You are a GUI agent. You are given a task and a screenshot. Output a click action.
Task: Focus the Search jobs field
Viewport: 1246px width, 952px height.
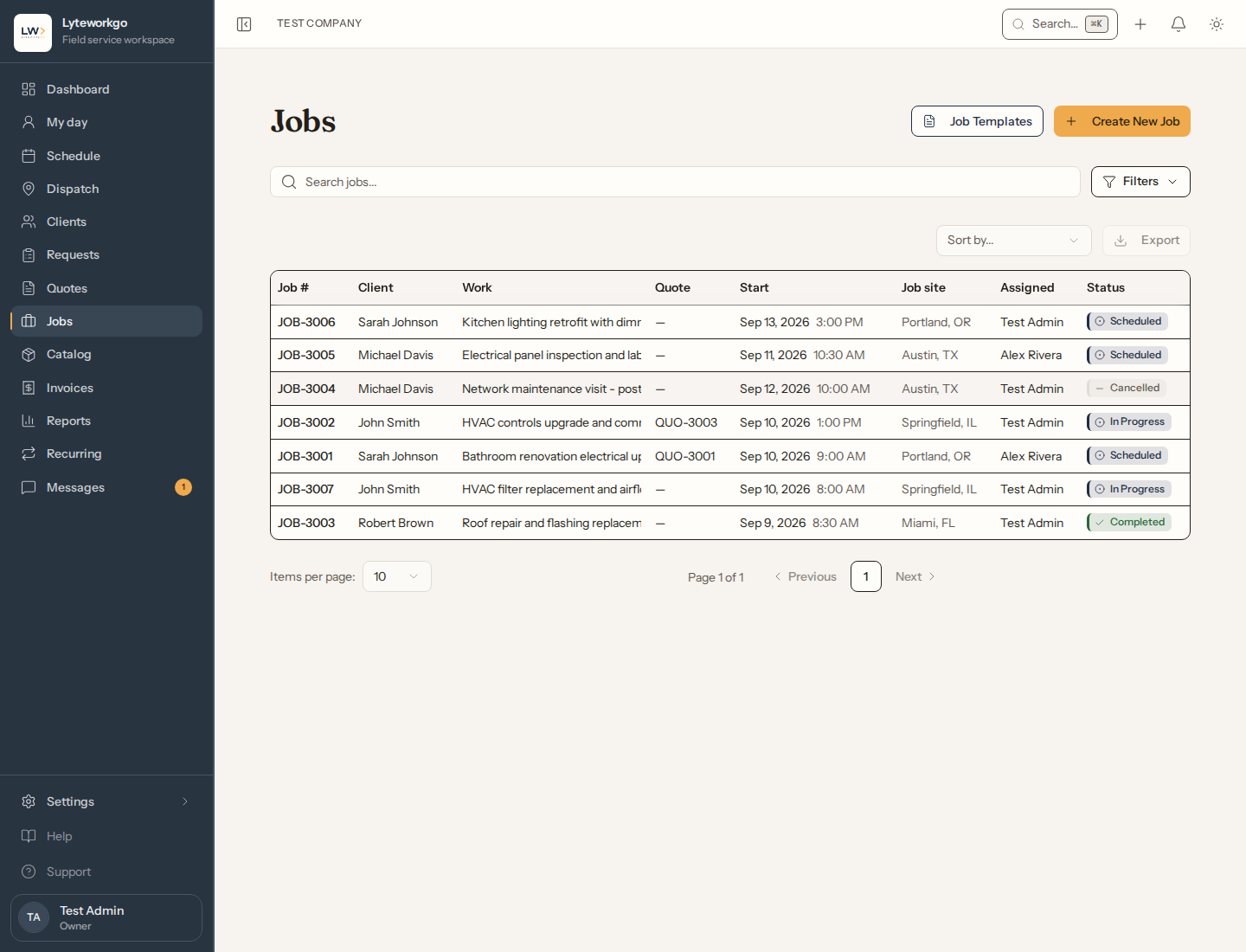coord(675,182)
